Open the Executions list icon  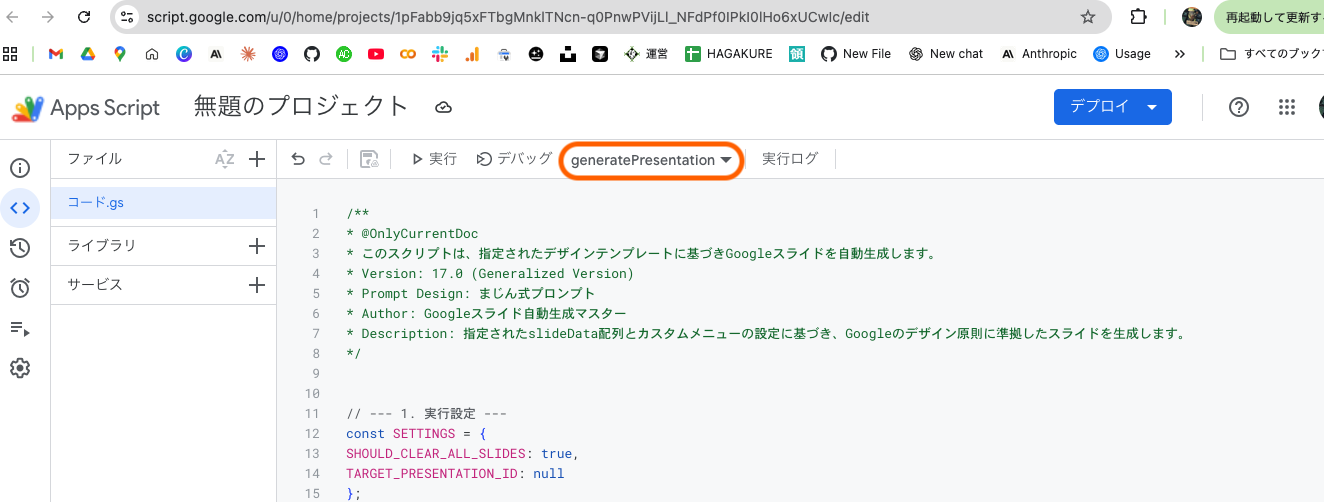[x=20, y=328]
